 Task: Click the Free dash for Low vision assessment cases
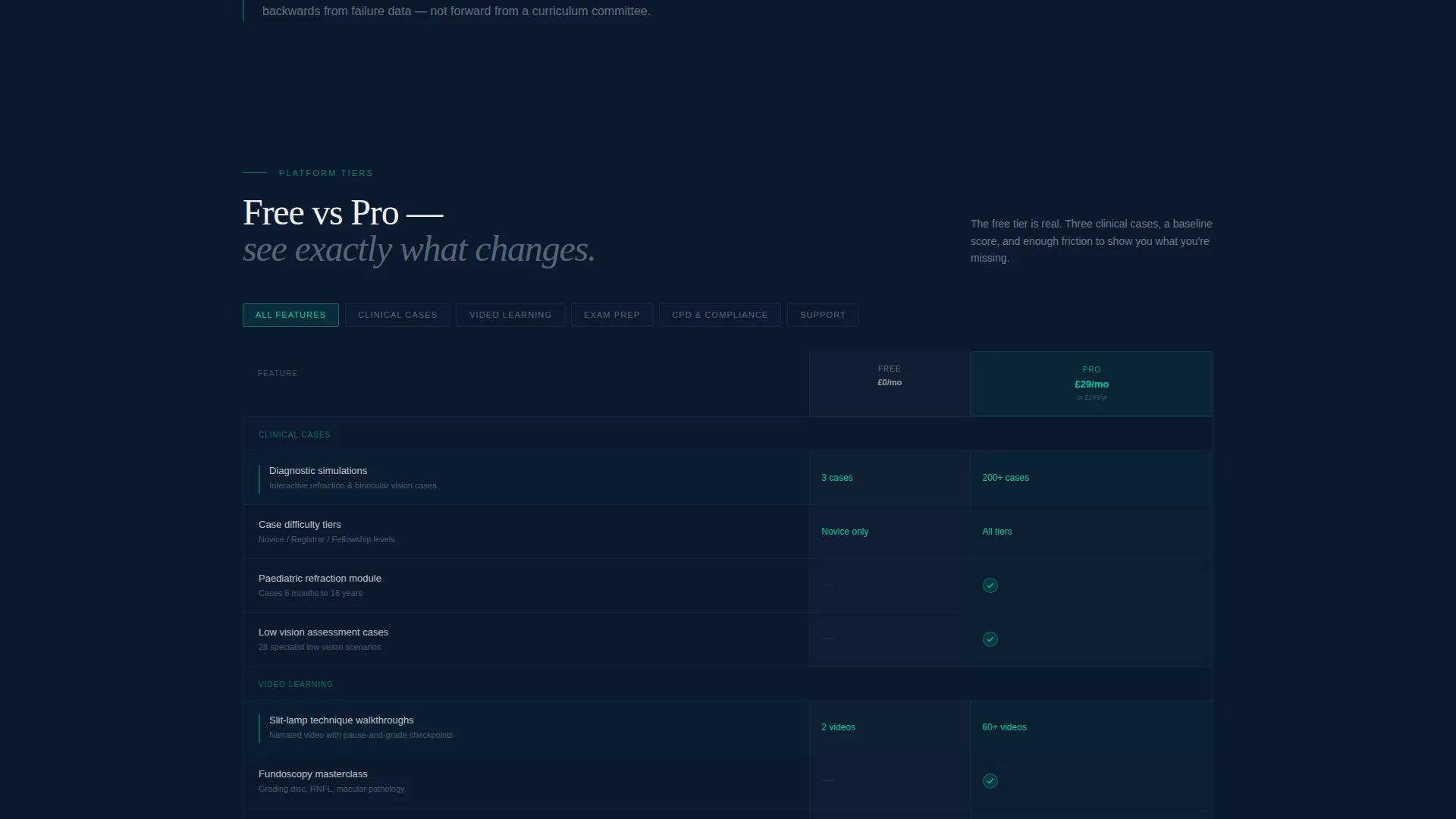tap(827, 639)
